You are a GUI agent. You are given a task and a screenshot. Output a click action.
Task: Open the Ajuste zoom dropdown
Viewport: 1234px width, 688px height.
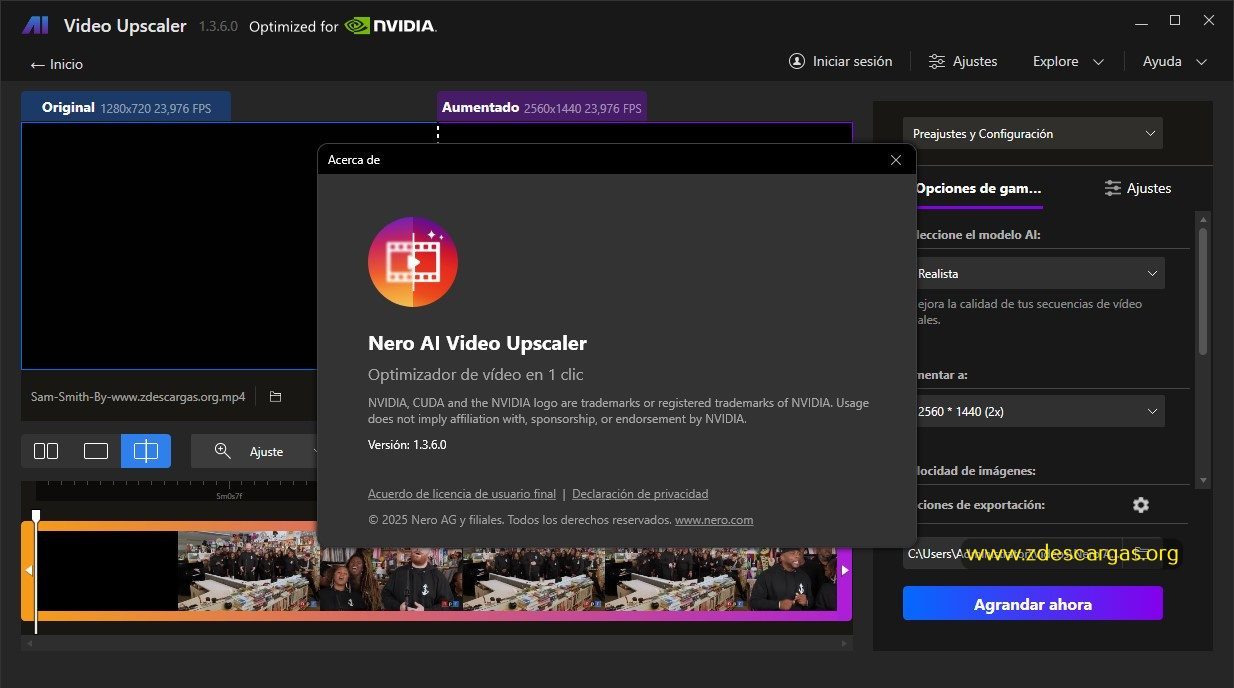pyautogui.click(x=265, y=452)
